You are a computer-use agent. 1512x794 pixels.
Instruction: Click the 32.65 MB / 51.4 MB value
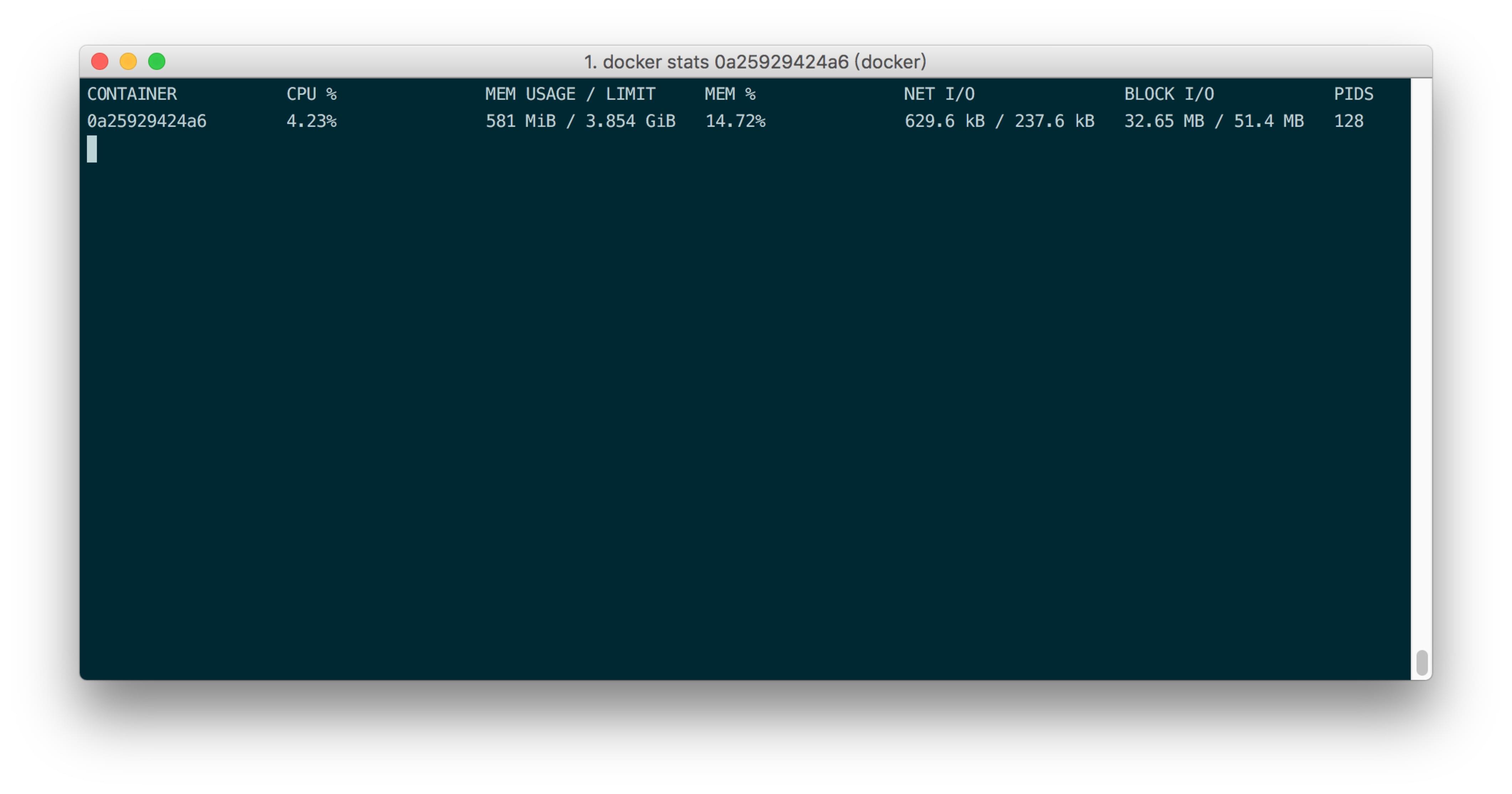click(x=1213, y=121)
